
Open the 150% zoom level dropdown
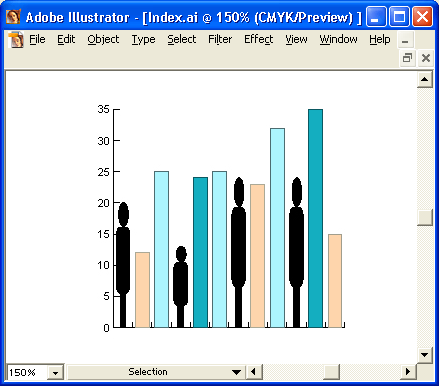tap(55, 372)
